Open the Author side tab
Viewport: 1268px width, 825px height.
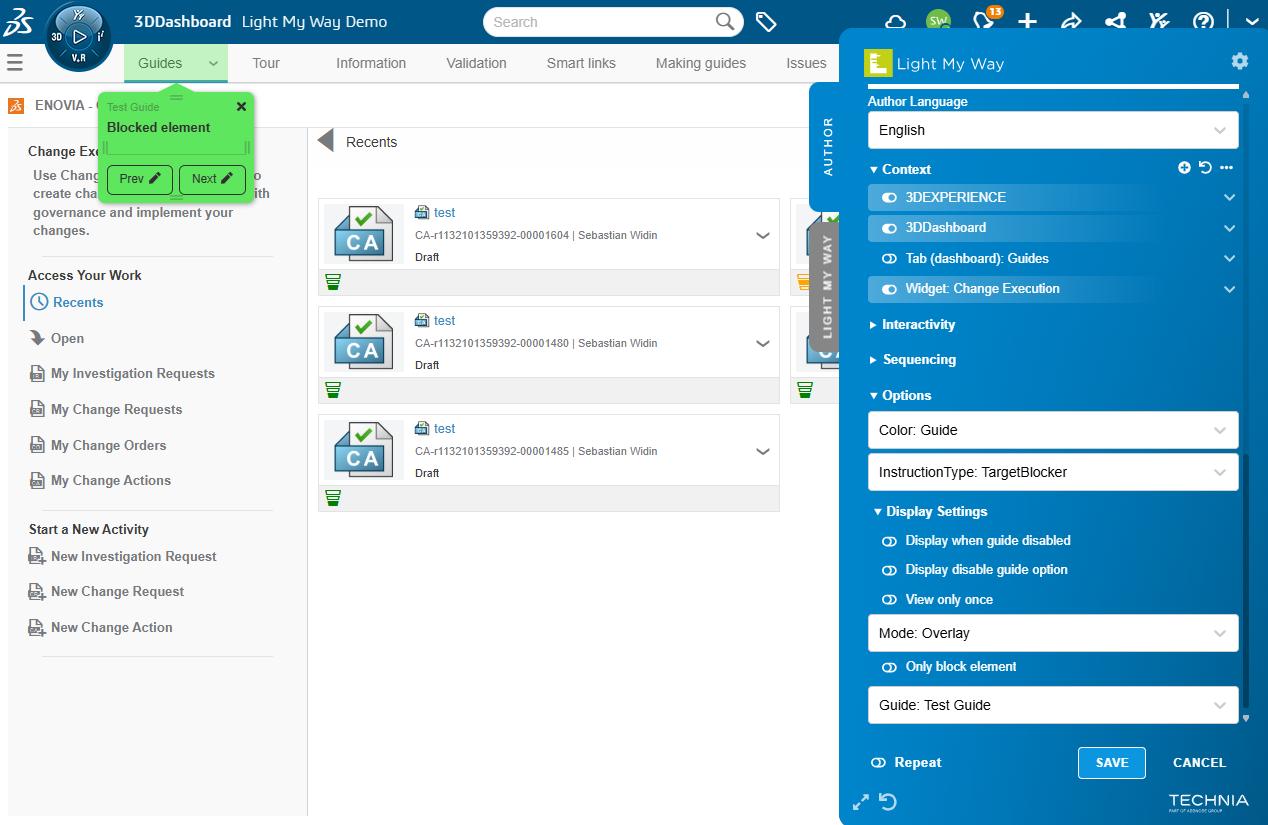point(828,147)
